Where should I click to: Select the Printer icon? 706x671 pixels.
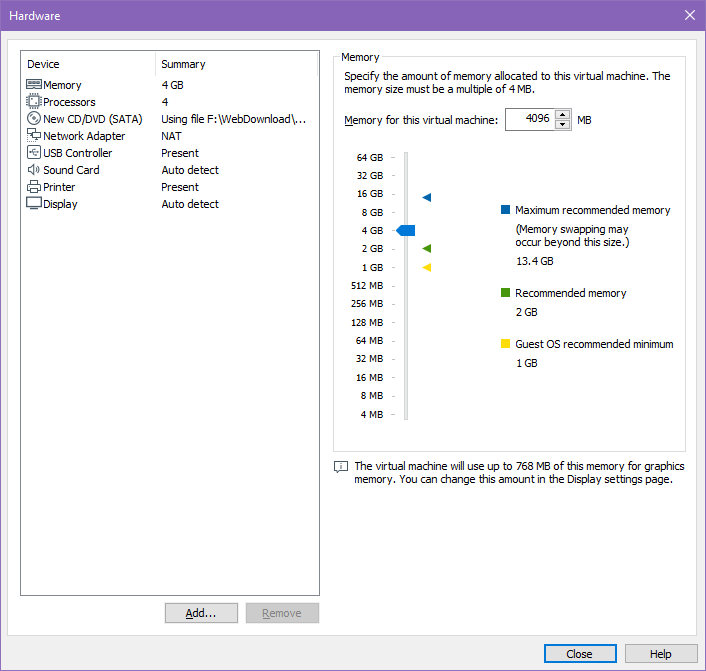pos(34,186)
